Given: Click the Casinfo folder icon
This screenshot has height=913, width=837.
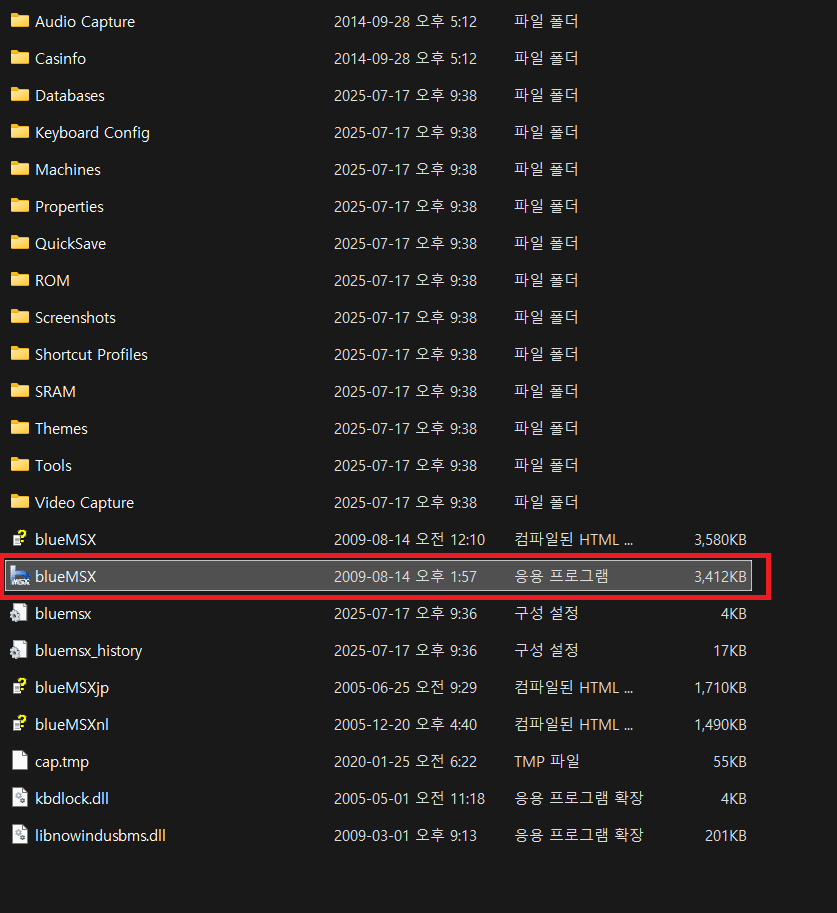Looking at the screenshot, I should coord(20,58).
